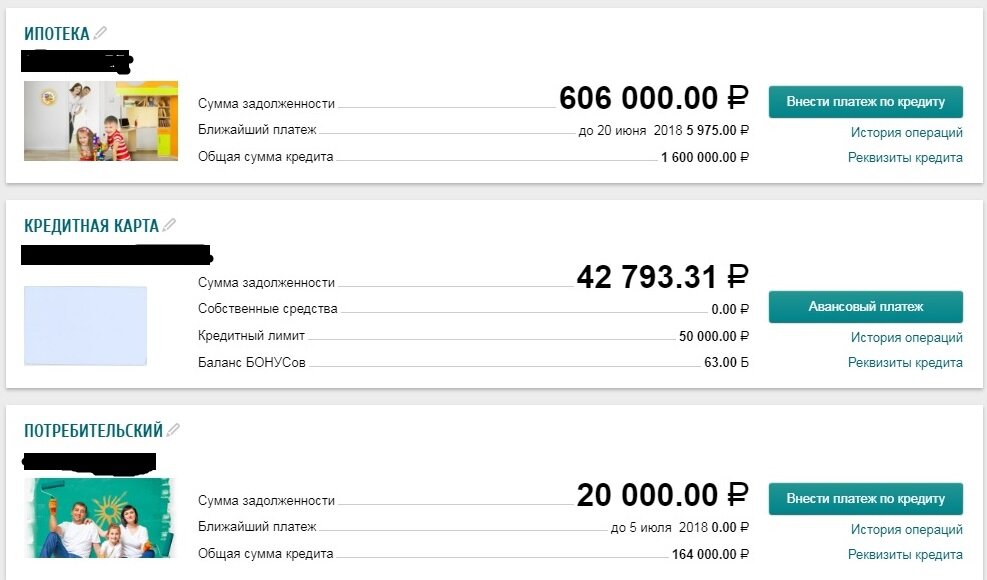Click pencil edit icon next to ИПОТЕКА
This screenshot has width=987, height=580.
[100, 33]
